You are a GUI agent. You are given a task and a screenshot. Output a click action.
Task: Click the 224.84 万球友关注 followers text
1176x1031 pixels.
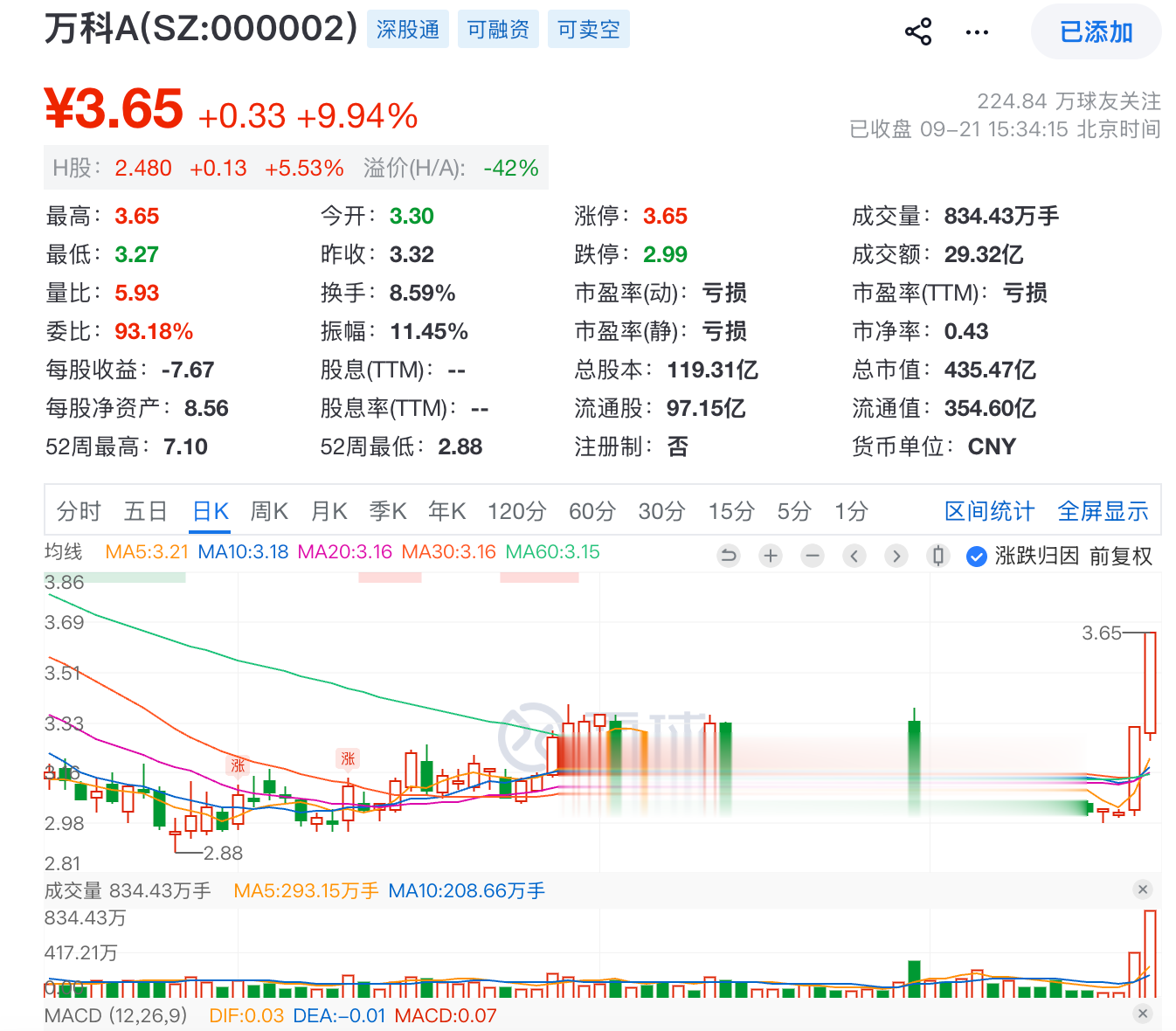1069,101
